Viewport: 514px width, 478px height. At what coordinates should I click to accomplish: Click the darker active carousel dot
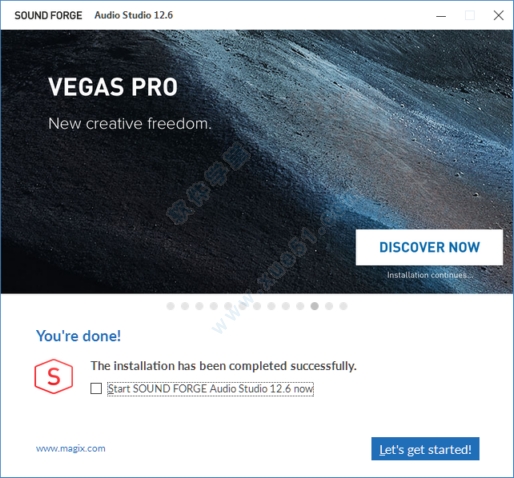pyautogui.click(x=315, y=306)
